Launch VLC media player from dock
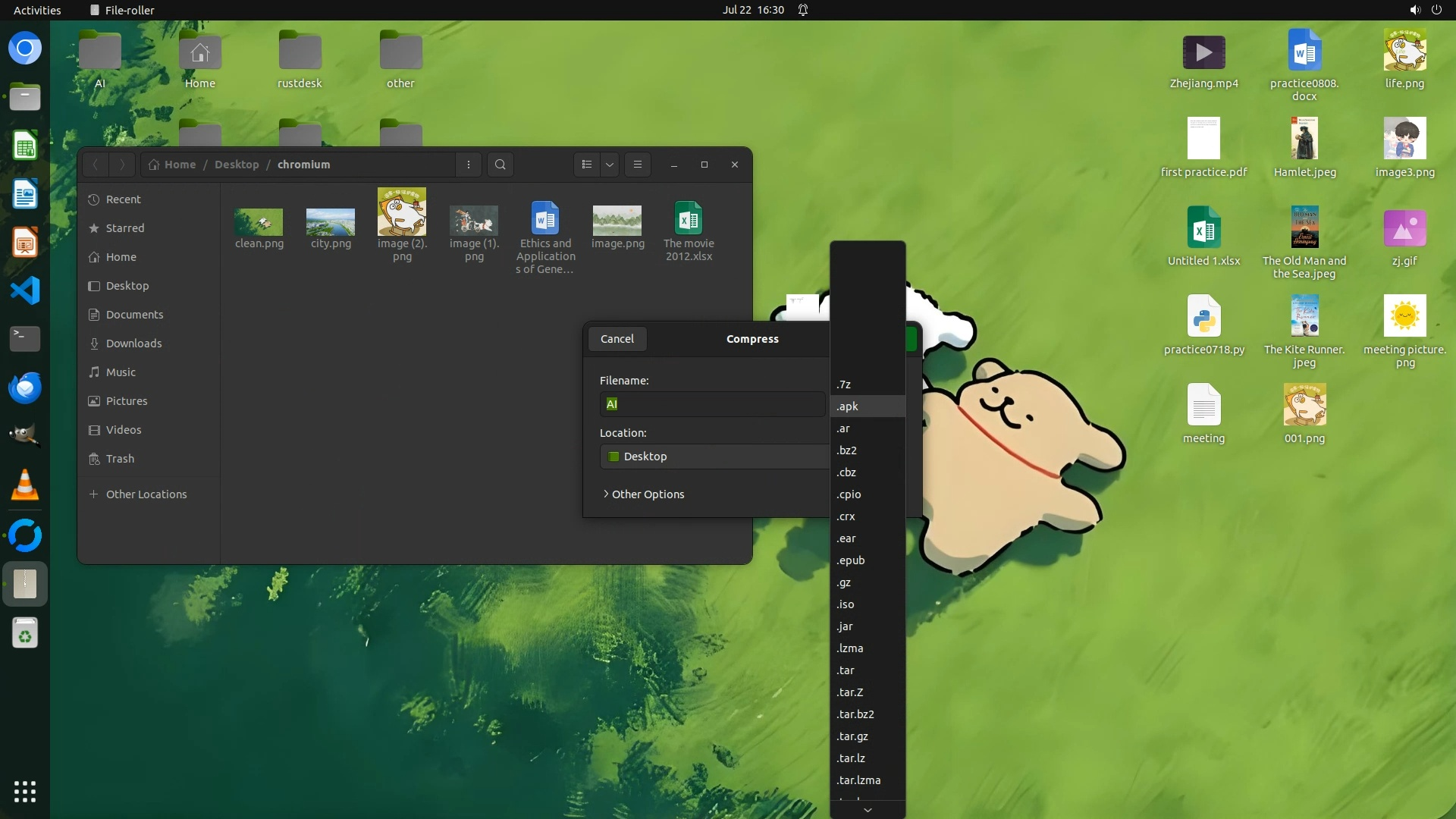The height and width of the screenshot is (819, 1456). click(x=25, y=485)
